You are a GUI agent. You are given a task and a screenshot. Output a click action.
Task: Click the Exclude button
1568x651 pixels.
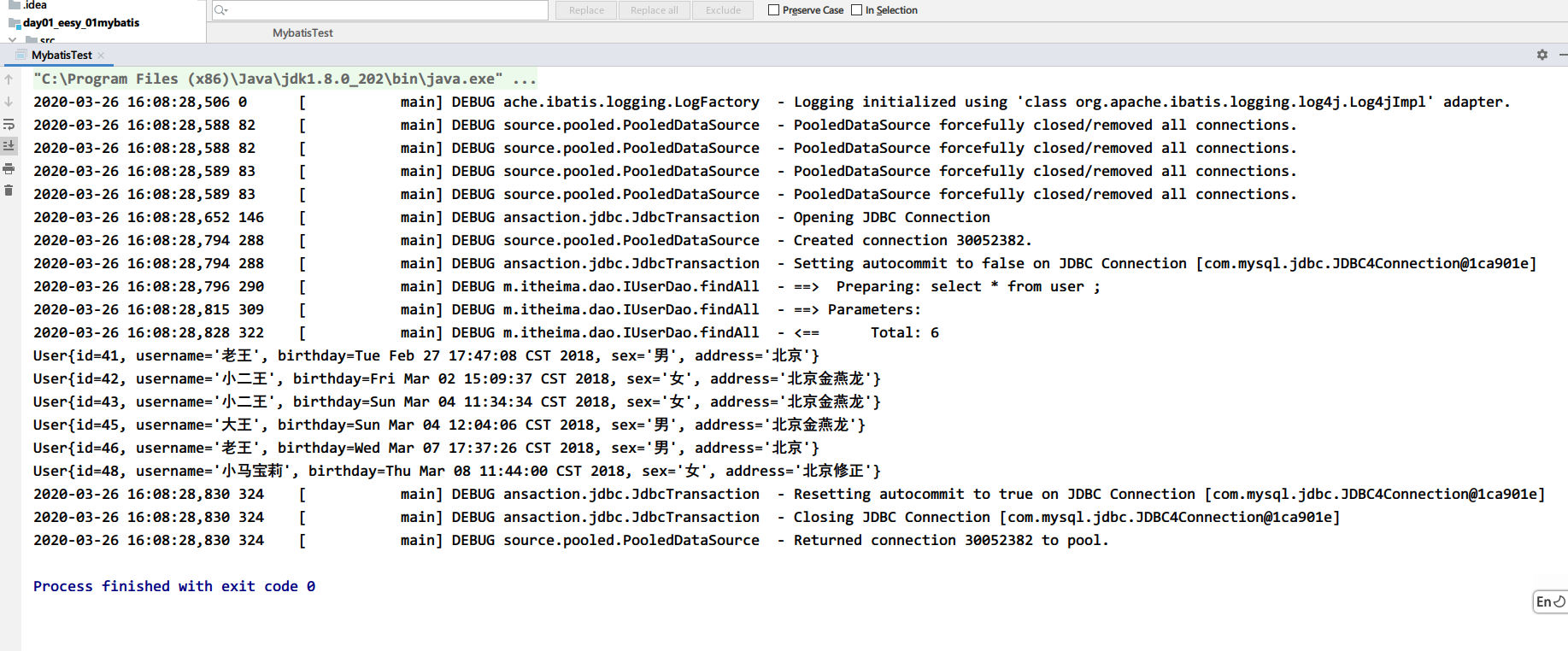tap(723, 10)
